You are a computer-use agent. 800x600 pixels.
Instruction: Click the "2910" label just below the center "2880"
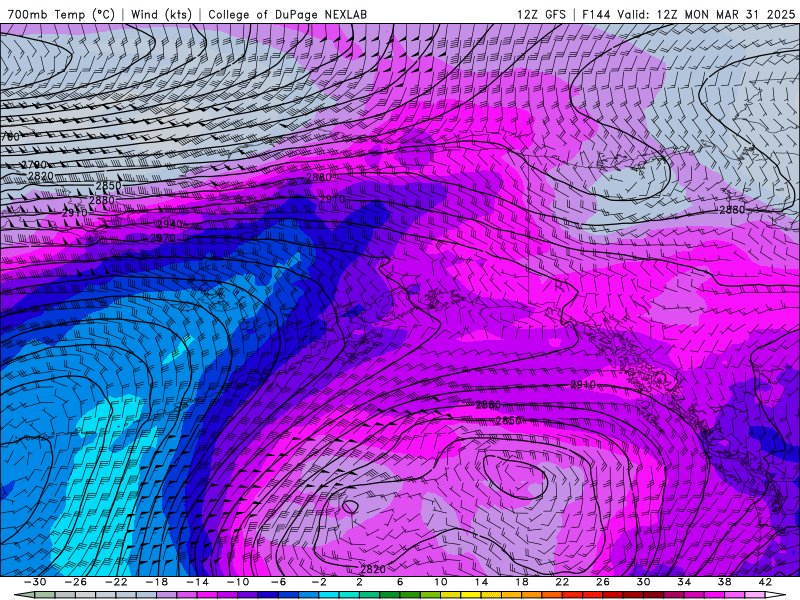[x=332, y=199]
